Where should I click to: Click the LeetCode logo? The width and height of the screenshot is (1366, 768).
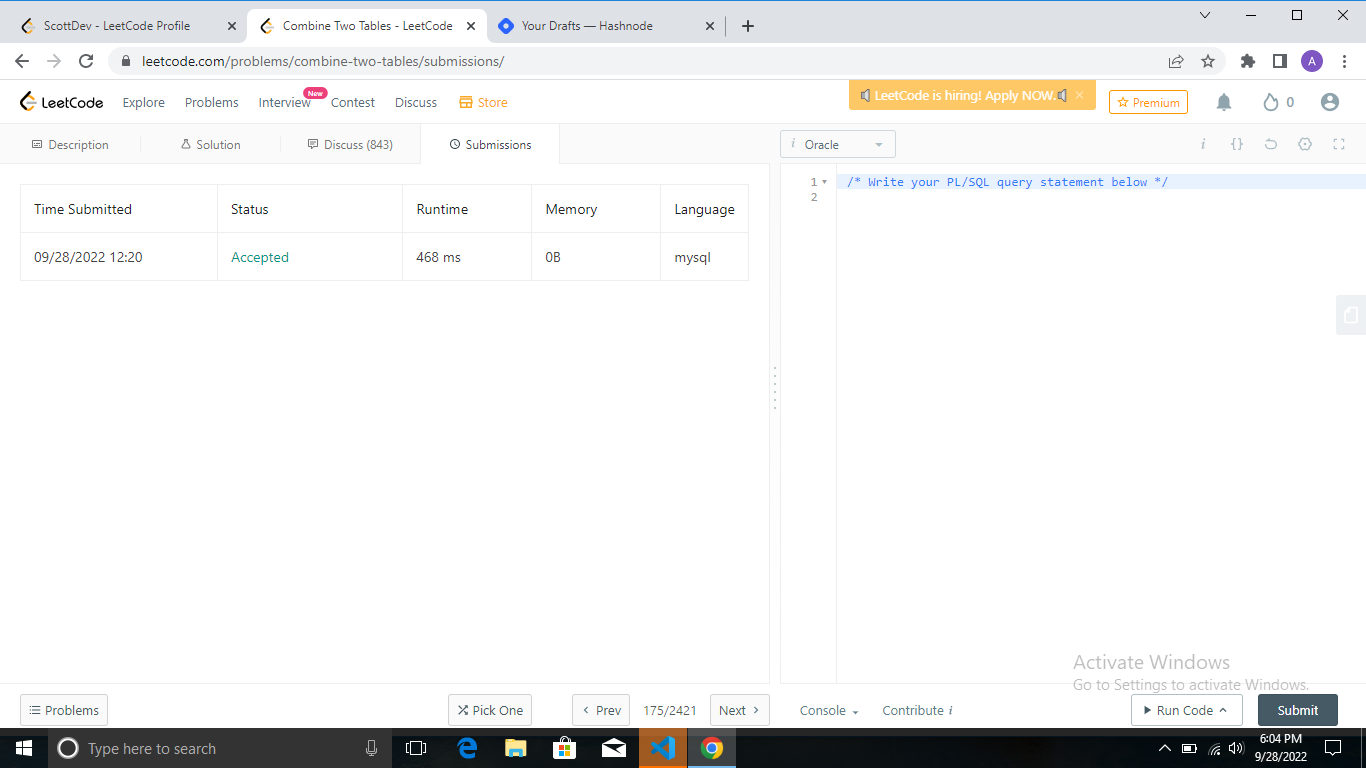pos(62,102)
